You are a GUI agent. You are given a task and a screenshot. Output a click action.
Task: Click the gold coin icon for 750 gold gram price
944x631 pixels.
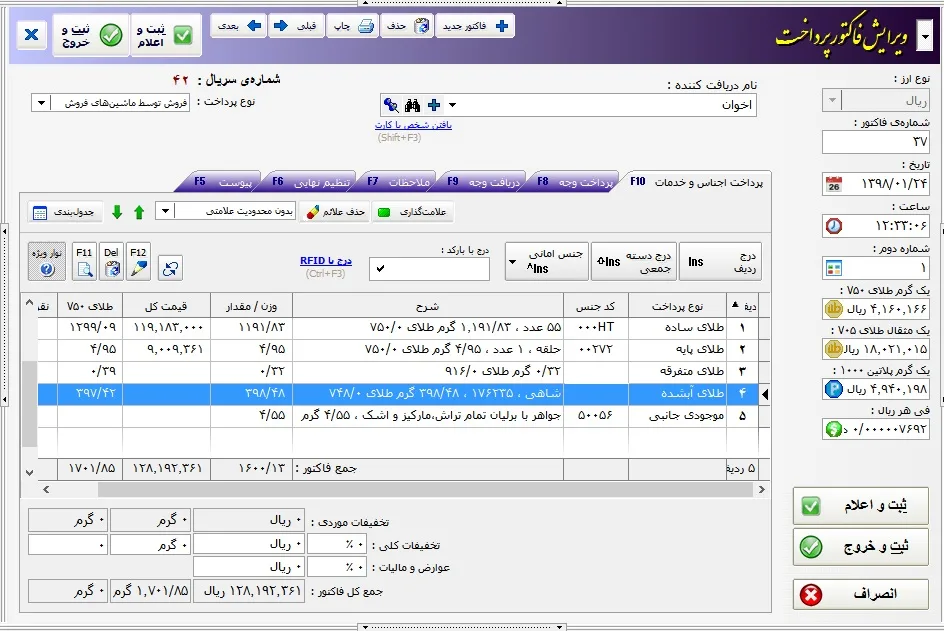point(834,309)
